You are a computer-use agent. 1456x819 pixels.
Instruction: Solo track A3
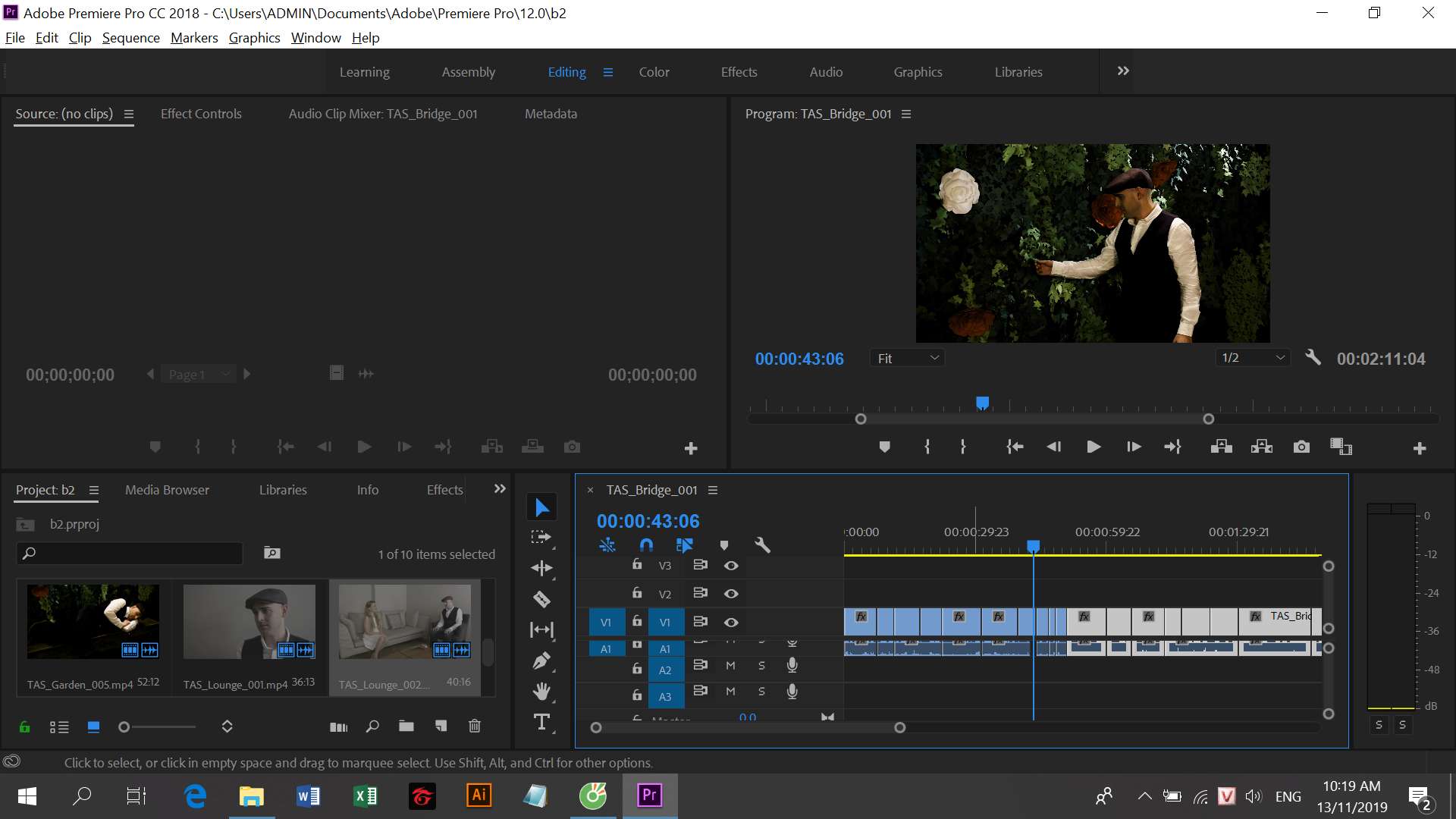coord(761,692)
